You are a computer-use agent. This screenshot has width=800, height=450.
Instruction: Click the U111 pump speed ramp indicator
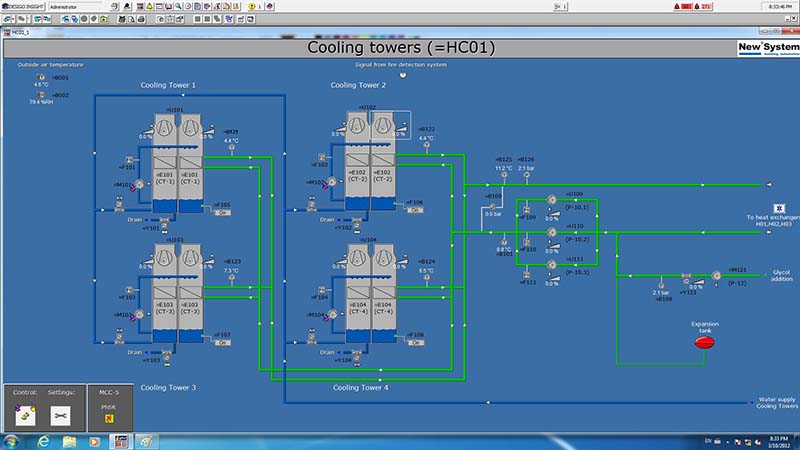pos(553,279)
